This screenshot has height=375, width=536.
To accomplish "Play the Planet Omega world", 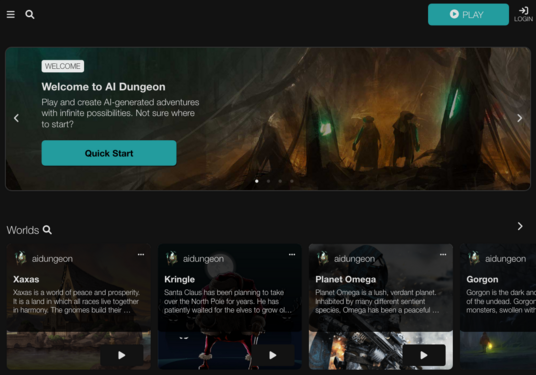I will click(x=424, y=355).
